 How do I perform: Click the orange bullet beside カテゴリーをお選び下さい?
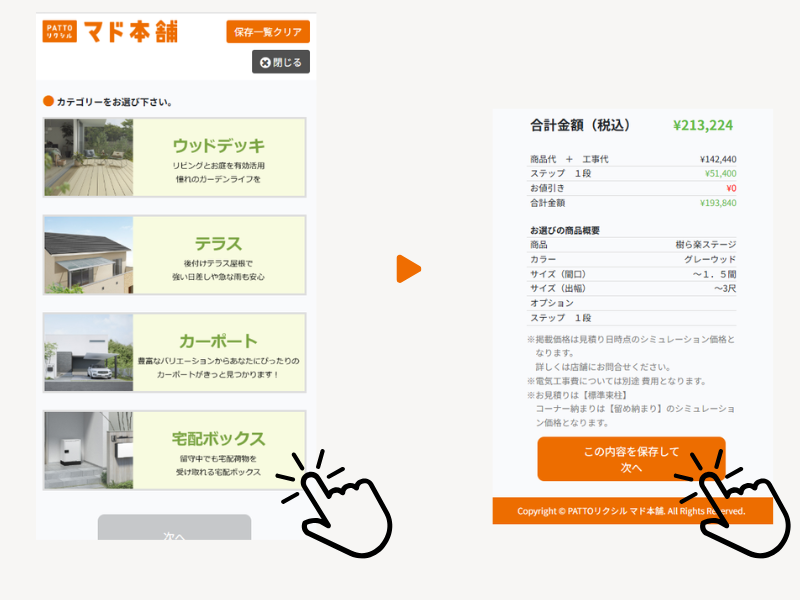pyautogui.click(x=47, y=102)
